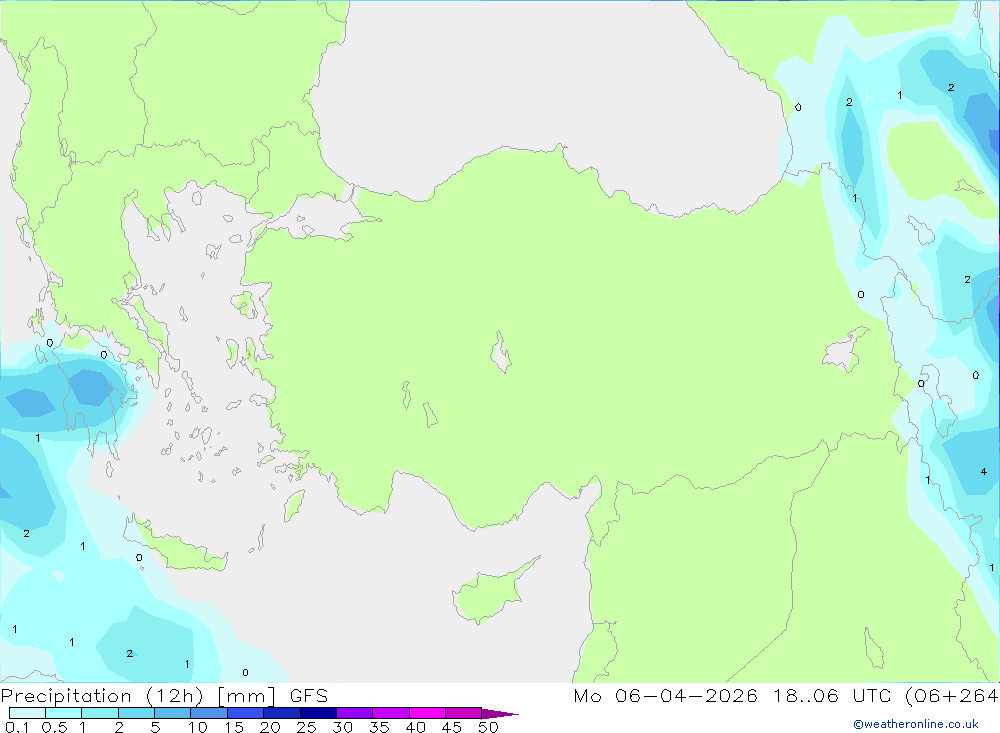
Task: Click the legend label '45'
Action: coord(452,727)
